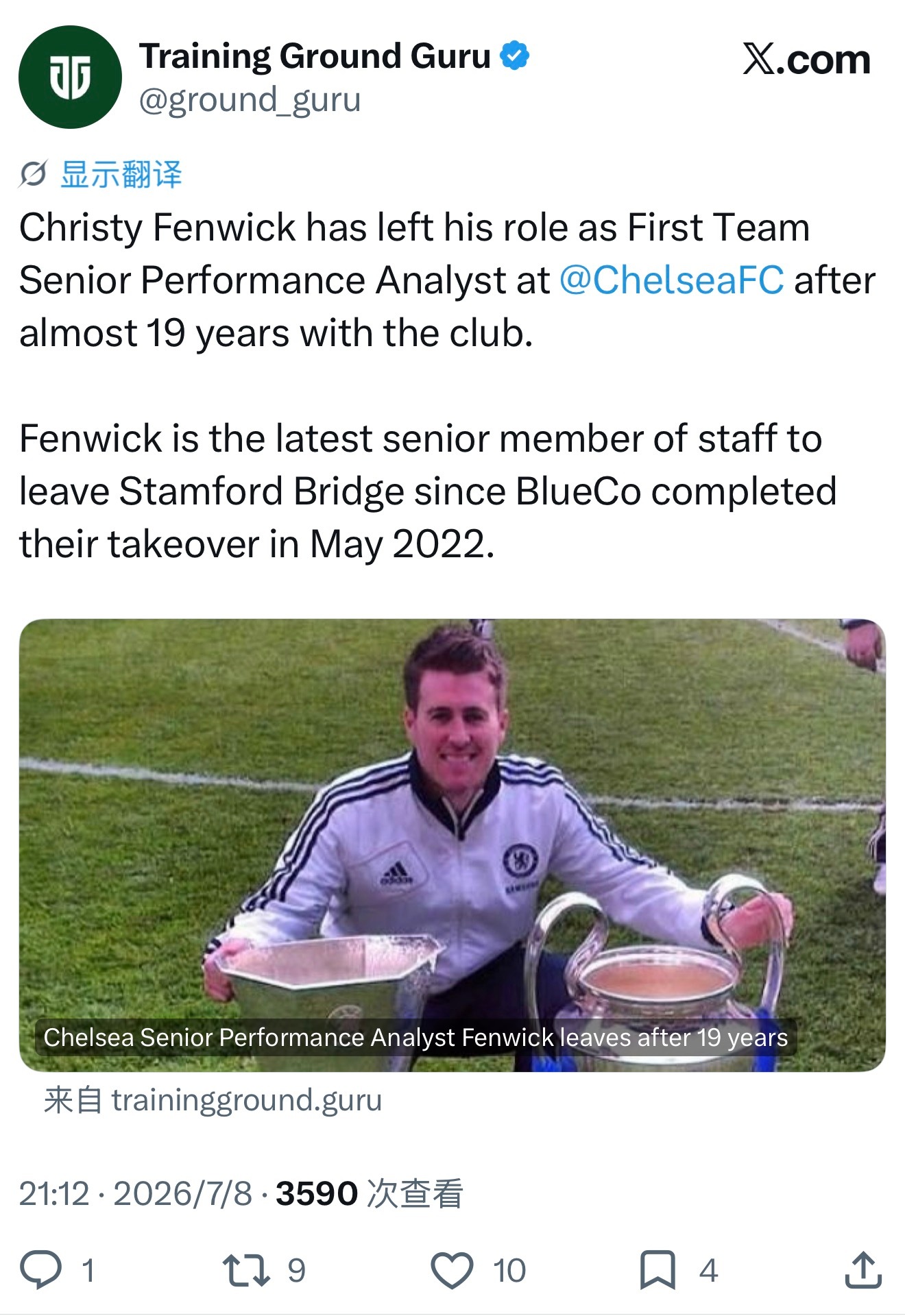
Task: Bookmark the post with the bookmark icon
Action: click(x=657, y=1270)
